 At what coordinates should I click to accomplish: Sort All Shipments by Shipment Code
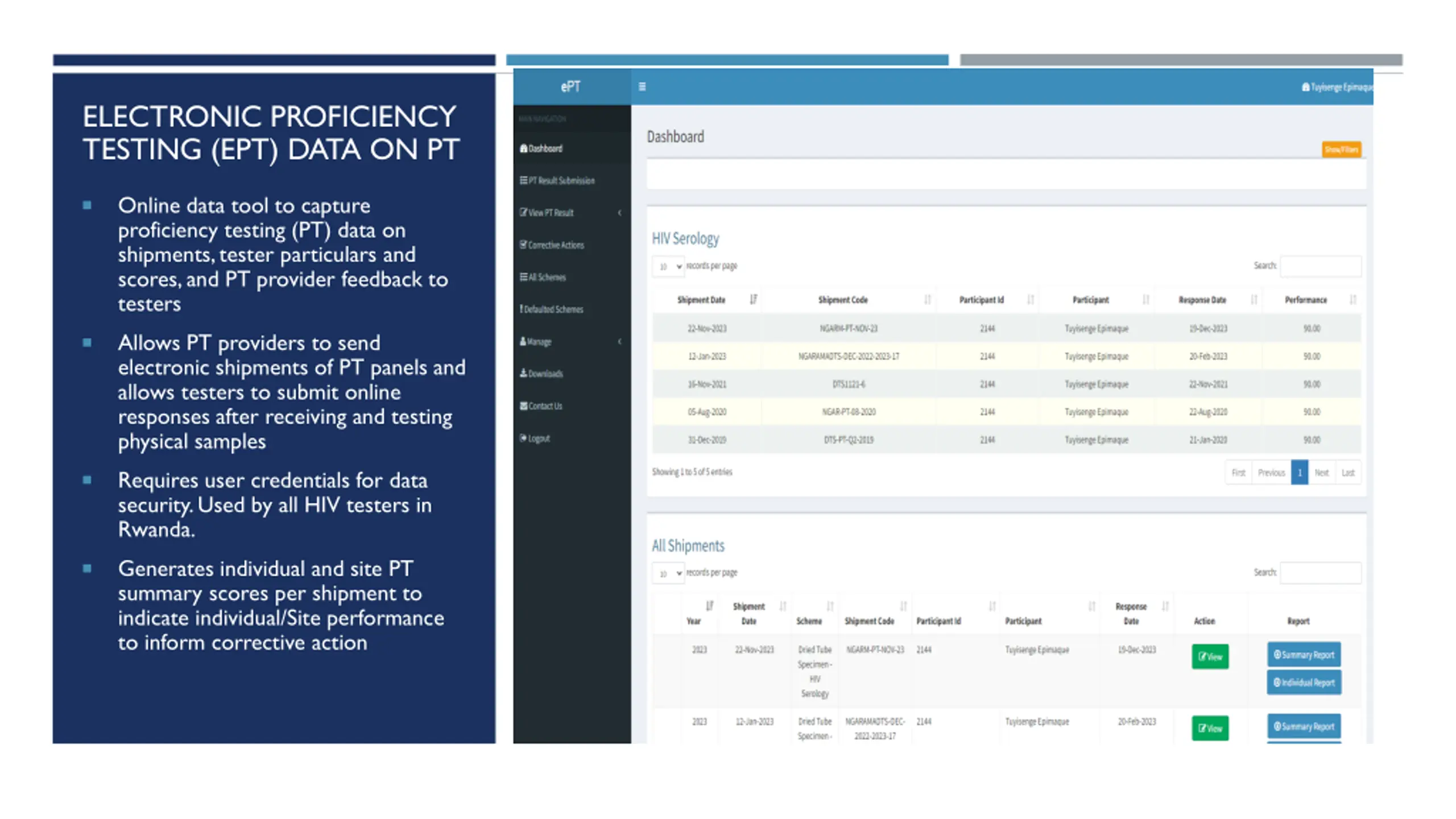(875, 614)
